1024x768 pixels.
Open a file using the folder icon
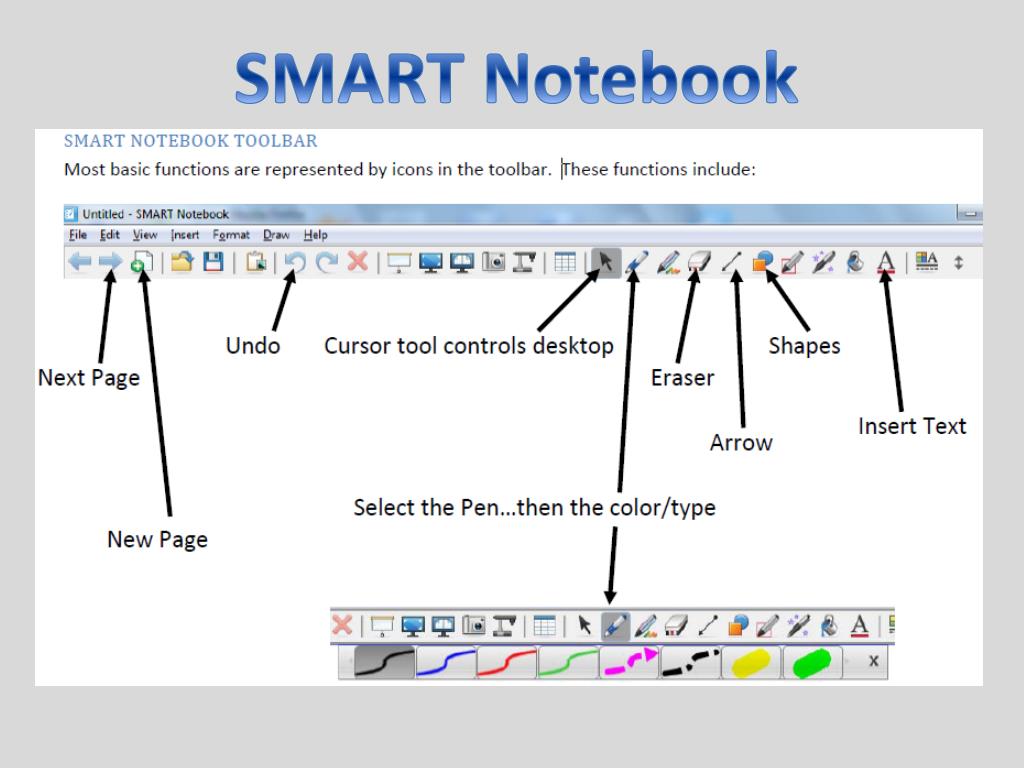pyautogui.click(x=182, y=262)
